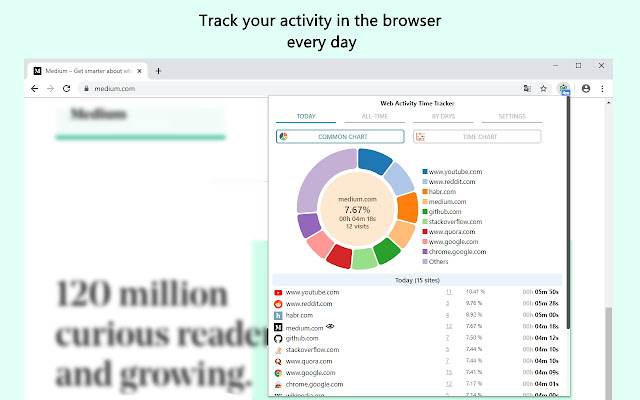Screen dimensions: 640x400
Task: Click the Others legend entry
Action: [x=435, y=262]
